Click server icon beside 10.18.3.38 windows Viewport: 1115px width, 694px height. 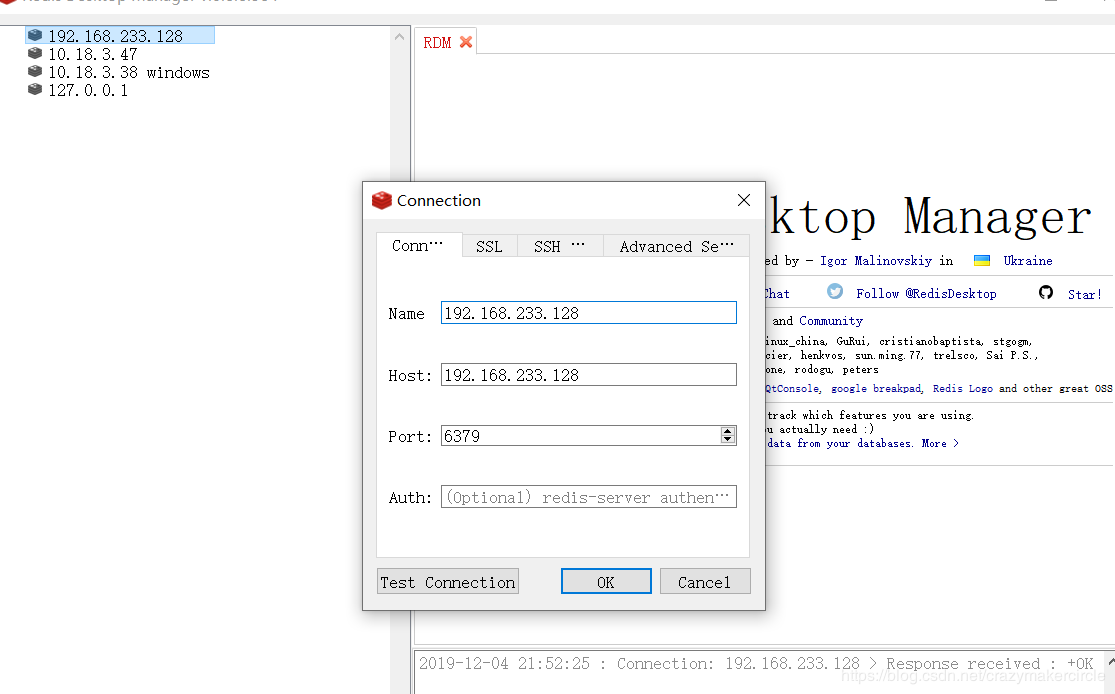[x=35, y=71]
